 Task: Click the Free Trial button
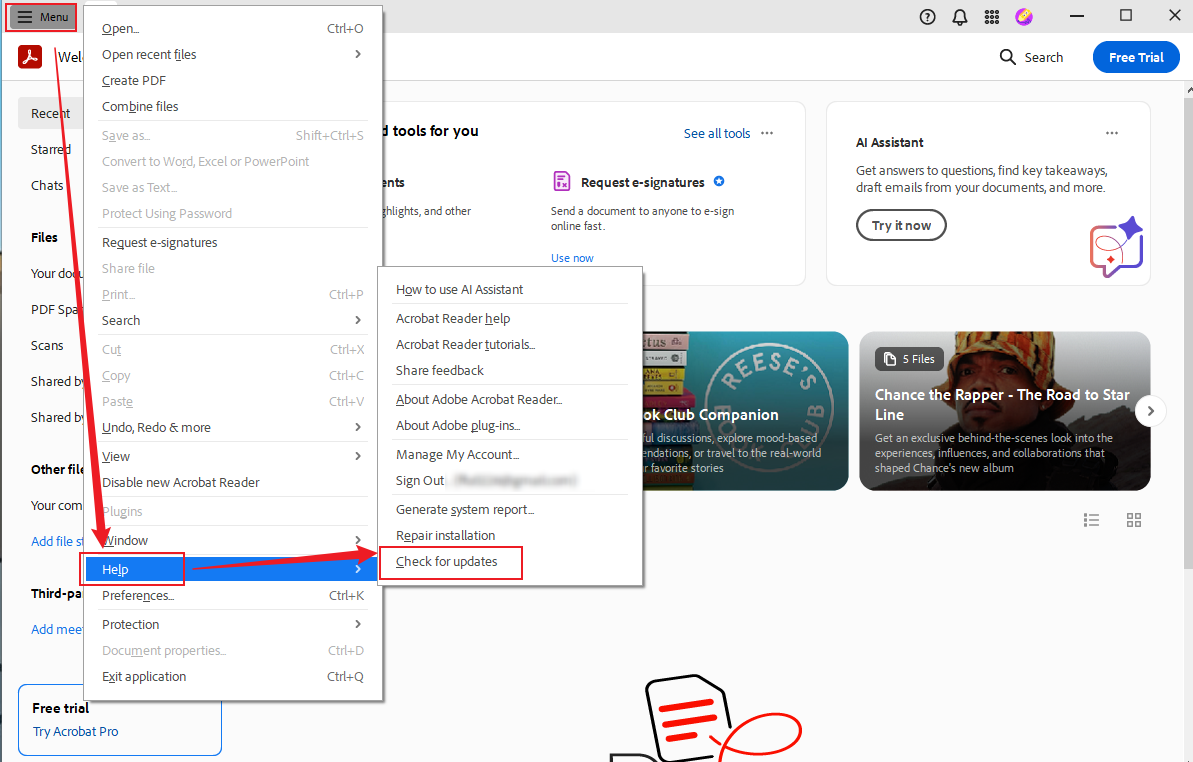[1135, 57]
